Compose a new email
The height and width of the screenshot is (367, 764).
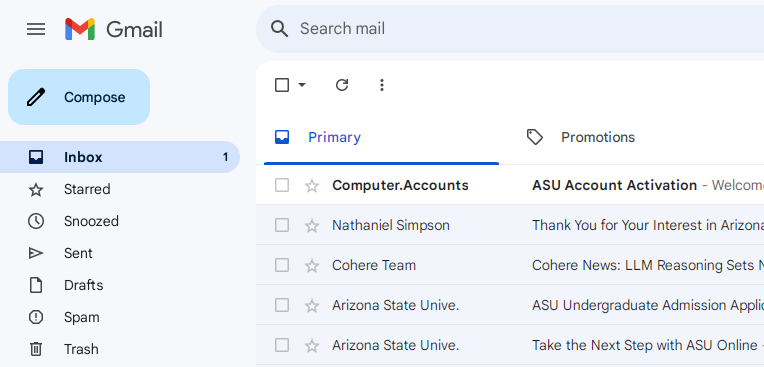click(x=79, y=97)
